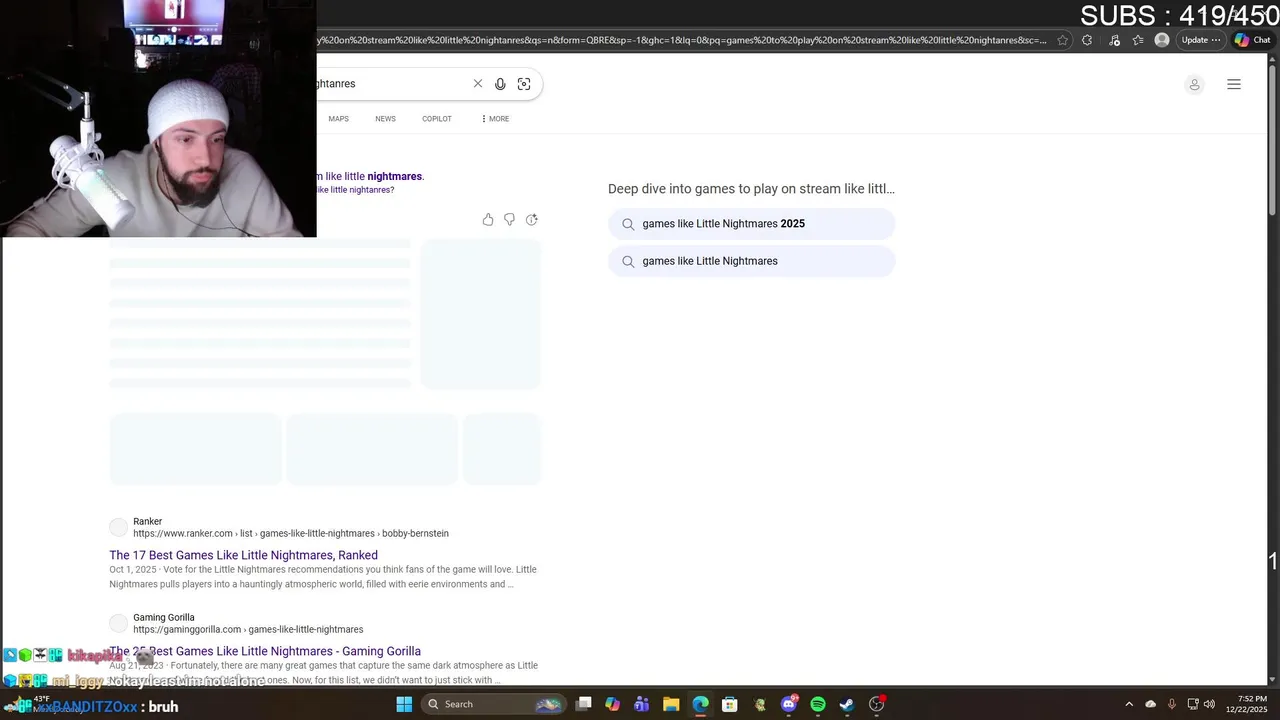This screenshot has height=720, width=1280.
Task: Open Spotify from the taskbar
Action: [x=818, y=704]
